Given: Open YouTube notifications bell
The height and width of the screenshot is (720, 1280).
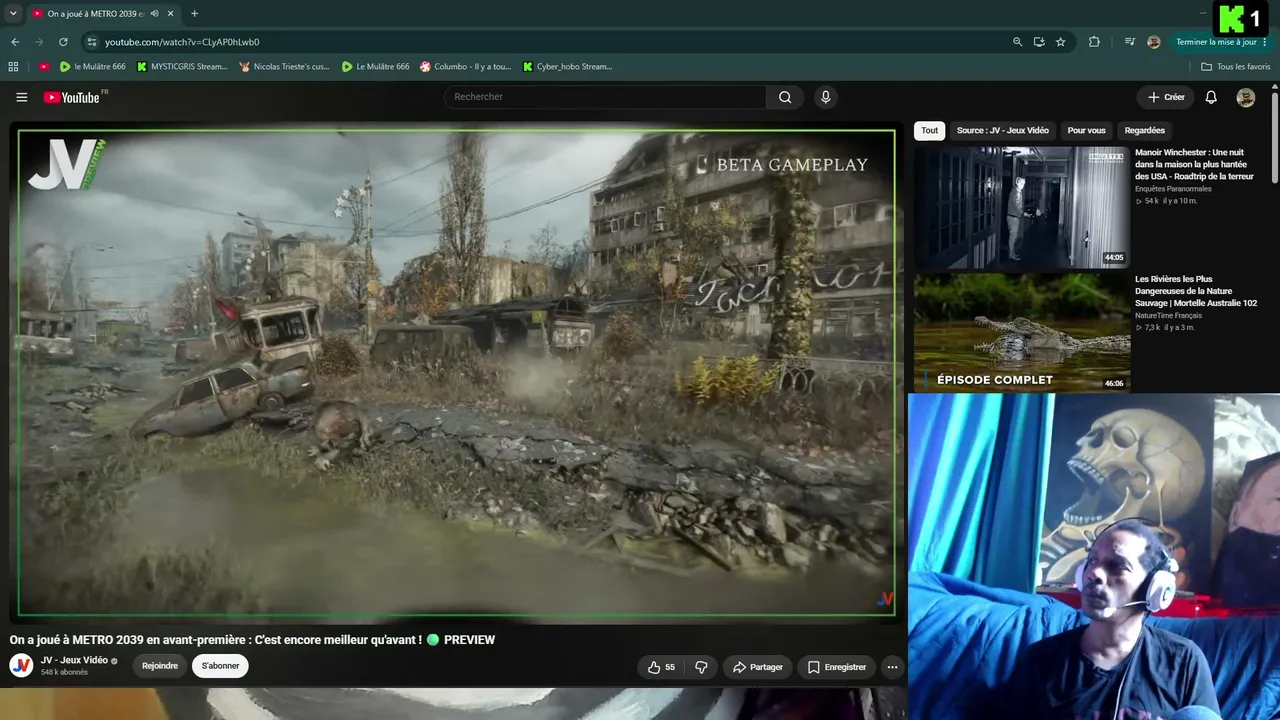Looking at the screenshot, I should (x=1211, y=97).
